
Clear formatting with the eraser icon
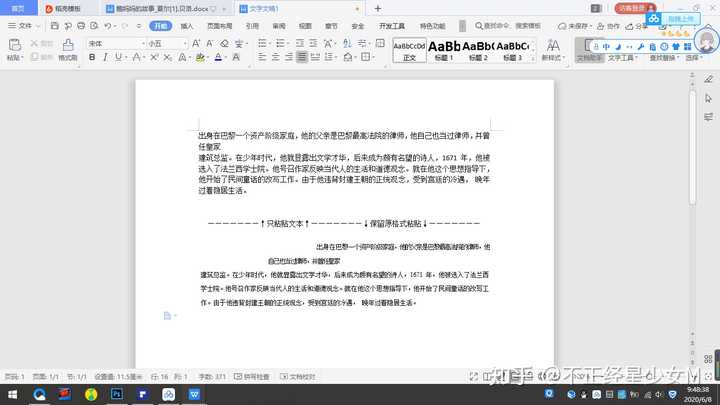click(224, 43)
